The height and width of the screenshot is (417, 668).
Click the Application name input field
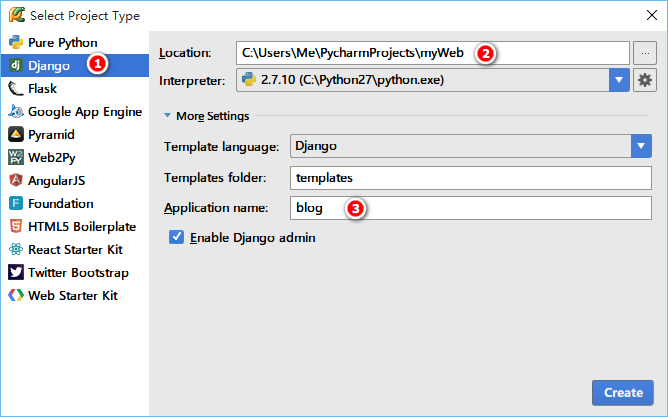(x=471, y=208)
